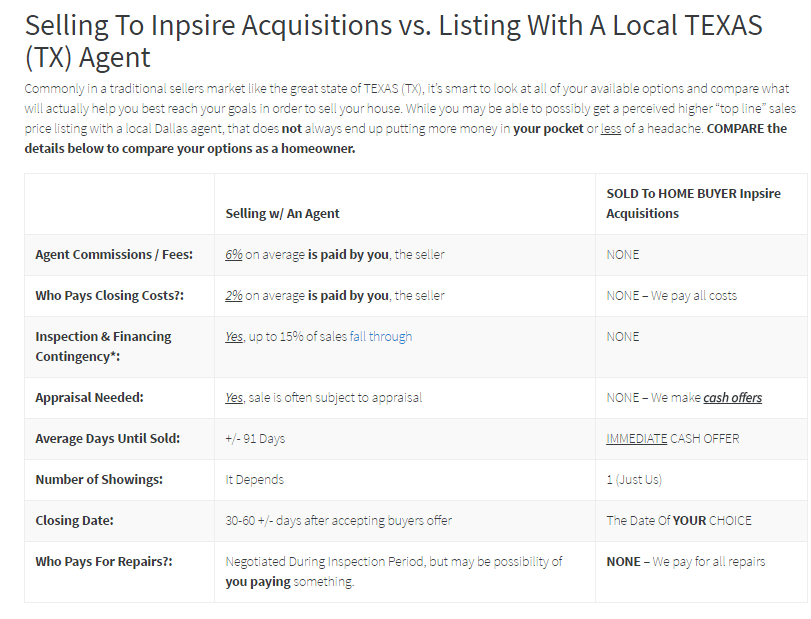Viewport: 811px width, 619px height.
Task: Click underlined "Yes" in Inspection & Financing row
Action: [234, 337]
